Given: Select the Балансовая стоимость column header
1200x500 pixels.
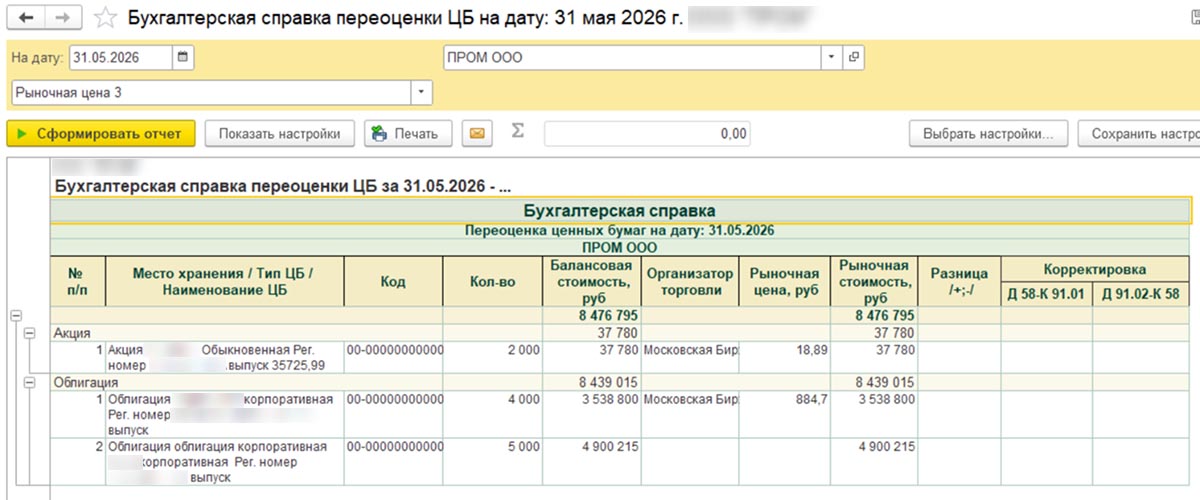Looking at the screenshot, I should 590,283.
